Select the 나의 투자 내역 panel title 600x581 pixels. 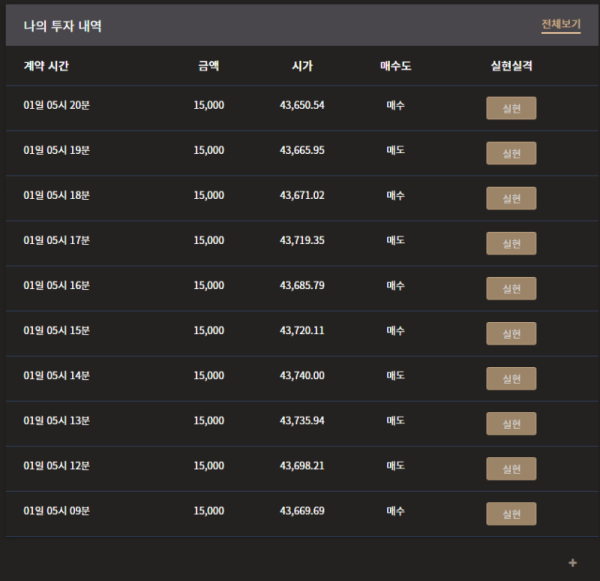(62, 26)
